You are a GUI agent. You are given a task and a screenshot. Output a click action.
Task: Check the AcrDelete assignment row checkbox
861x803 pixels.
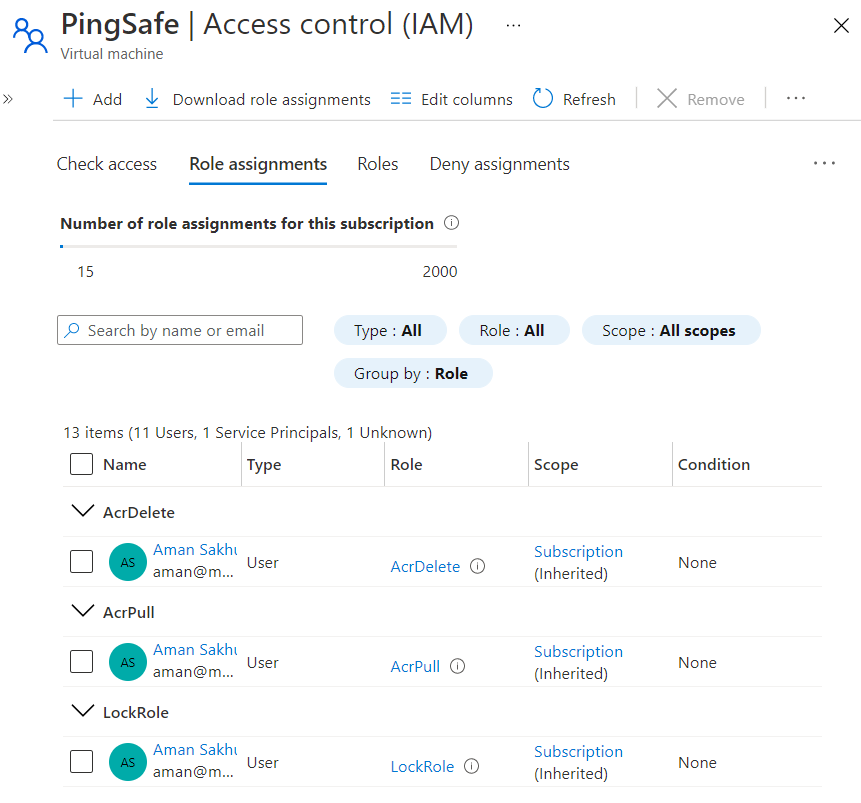coord(82,562)
